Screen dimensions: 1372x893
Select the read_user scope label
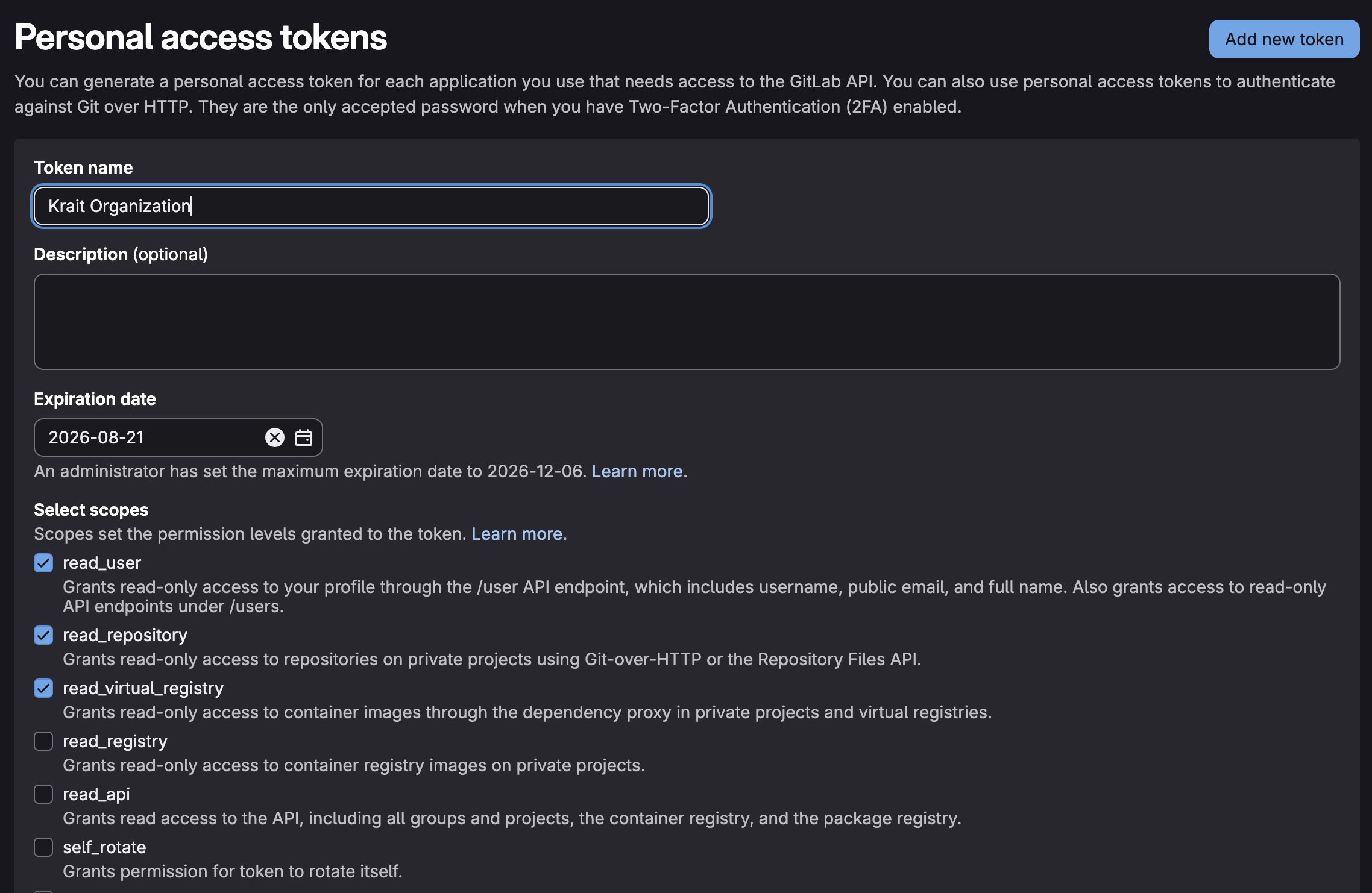[x=101, y=563]
